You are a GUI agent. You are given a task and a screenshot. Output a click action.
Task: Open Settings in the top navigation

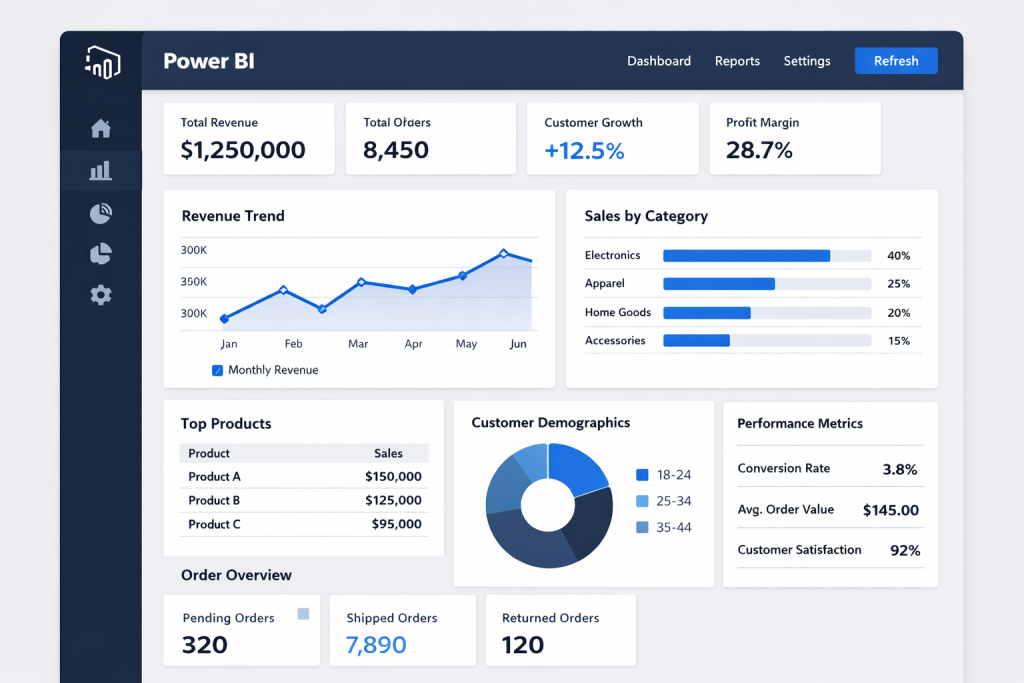click(x=807, y=61)
